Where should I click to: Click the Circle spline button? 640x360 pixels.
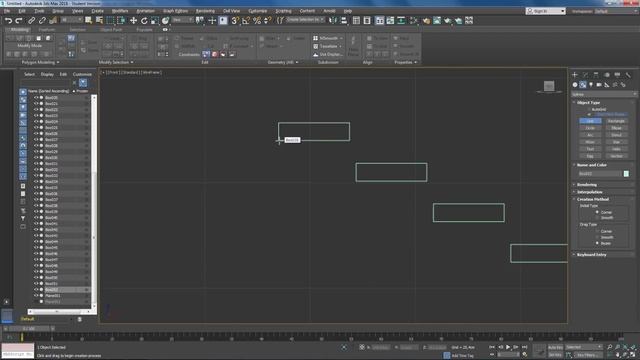click(x=590, y=128)
